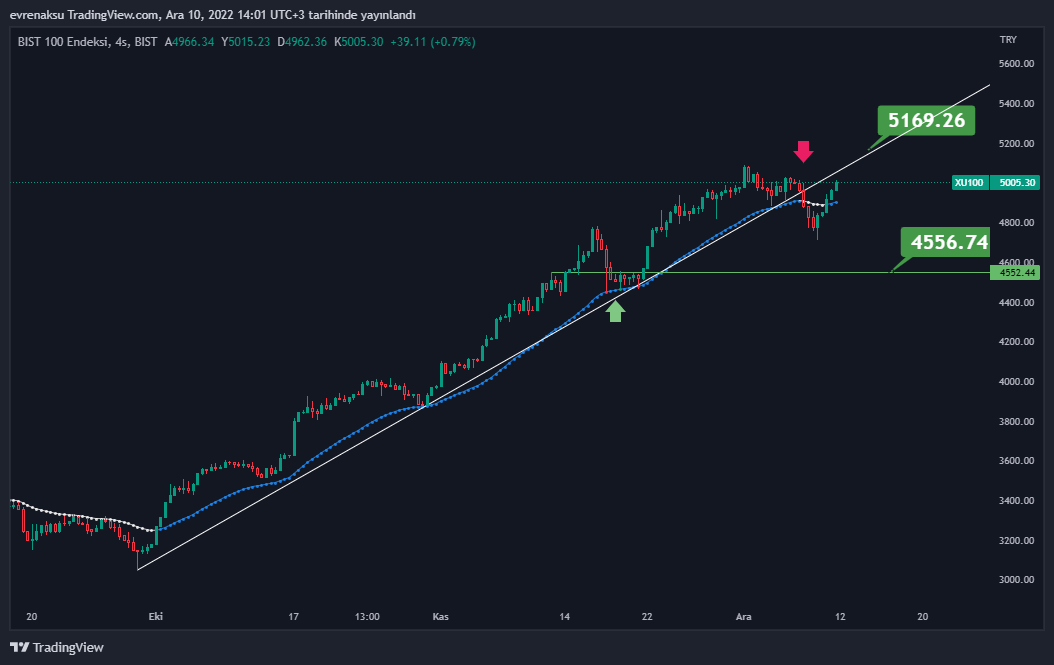
Task: Click the 3600.00 price axis label
Action: (1016, 461)
